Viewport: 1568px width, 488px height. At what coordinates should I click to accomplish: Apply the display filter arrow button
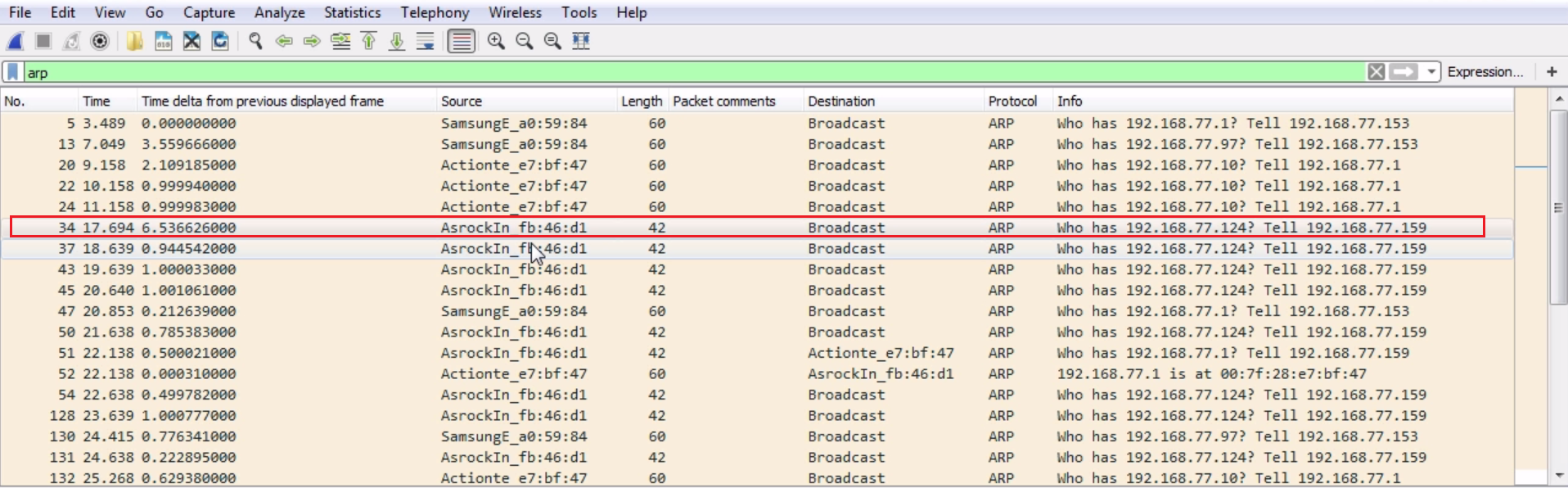pos(1404,72)
